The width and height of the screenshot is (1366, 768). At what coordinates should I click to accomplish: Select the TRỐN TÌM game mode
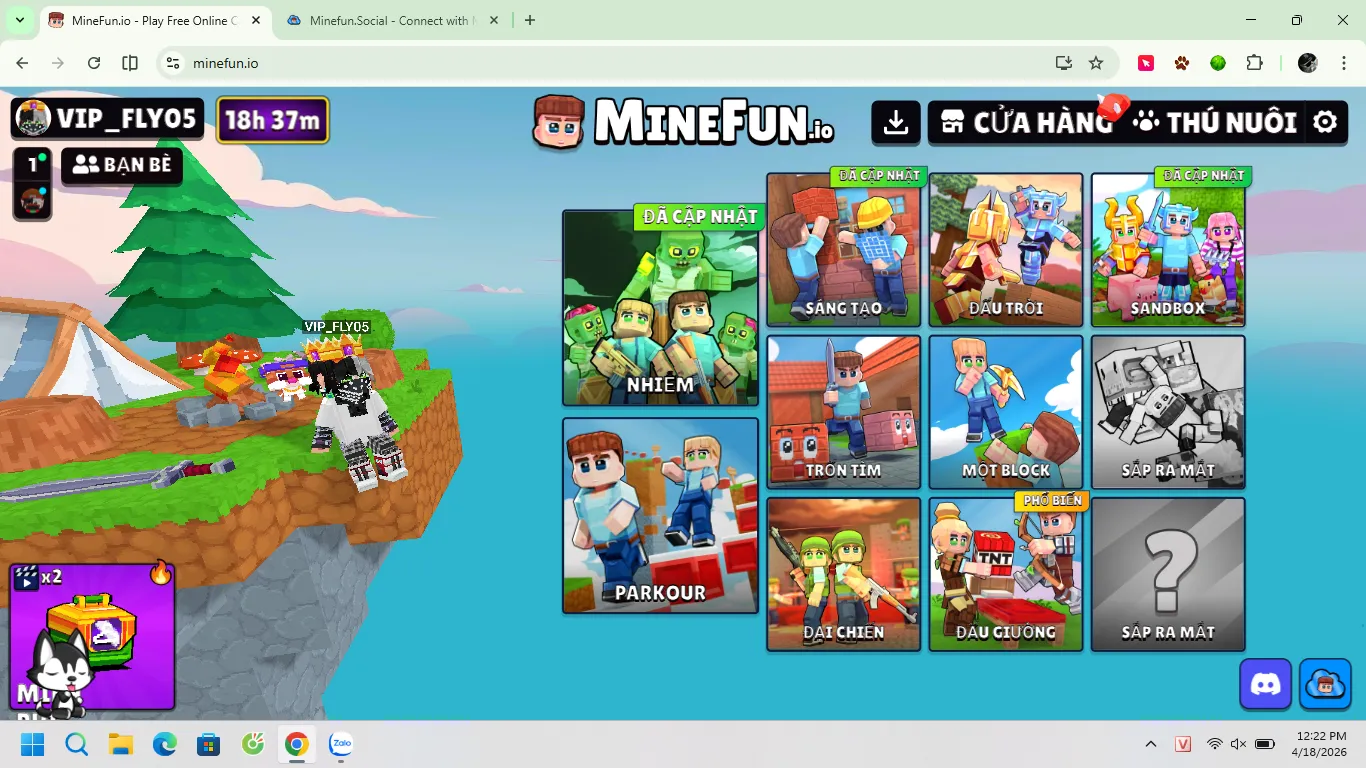[x=844, y=412]
